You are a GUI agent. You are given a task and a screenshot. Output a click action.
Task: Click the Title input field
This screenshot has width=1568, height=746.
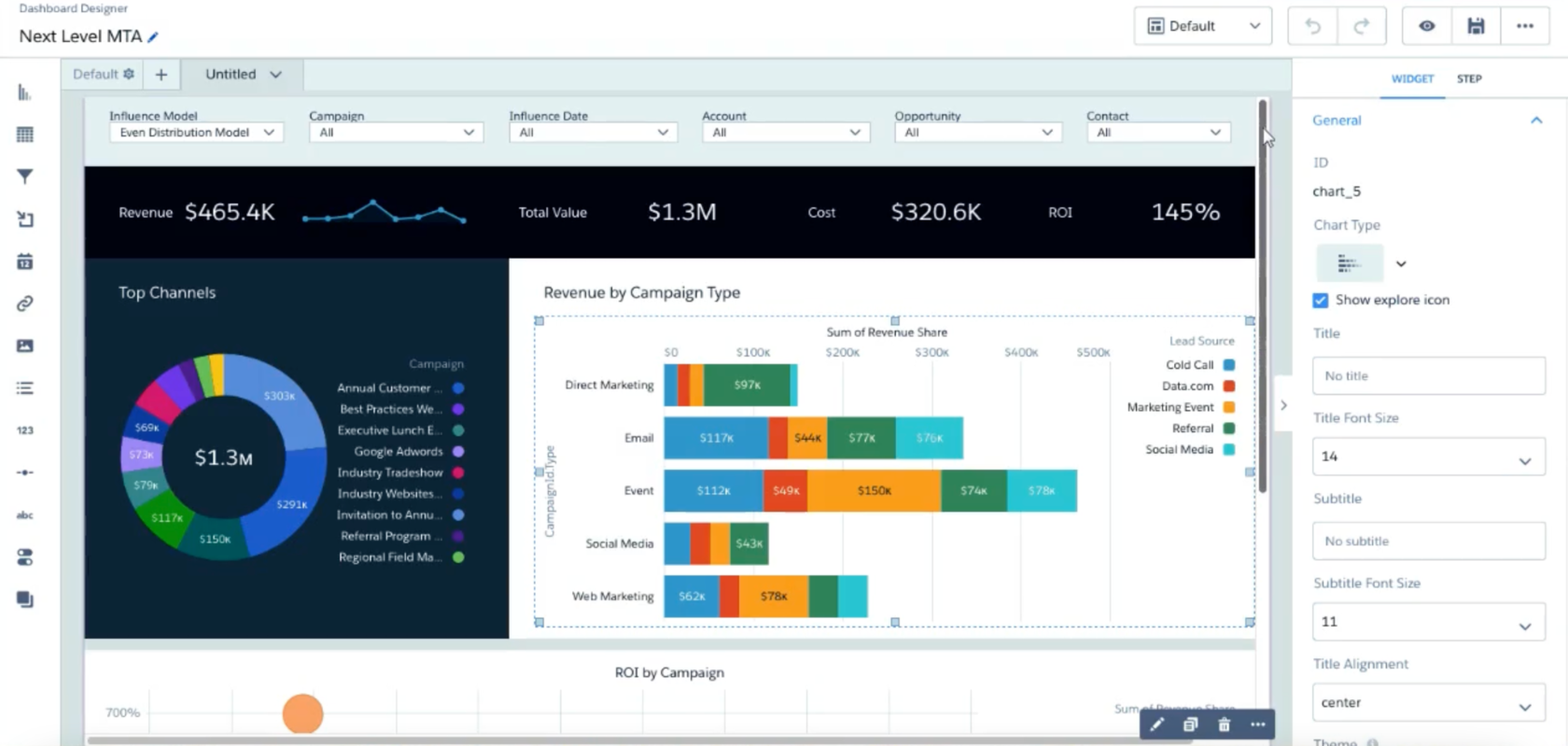[x=1428, y=375]
